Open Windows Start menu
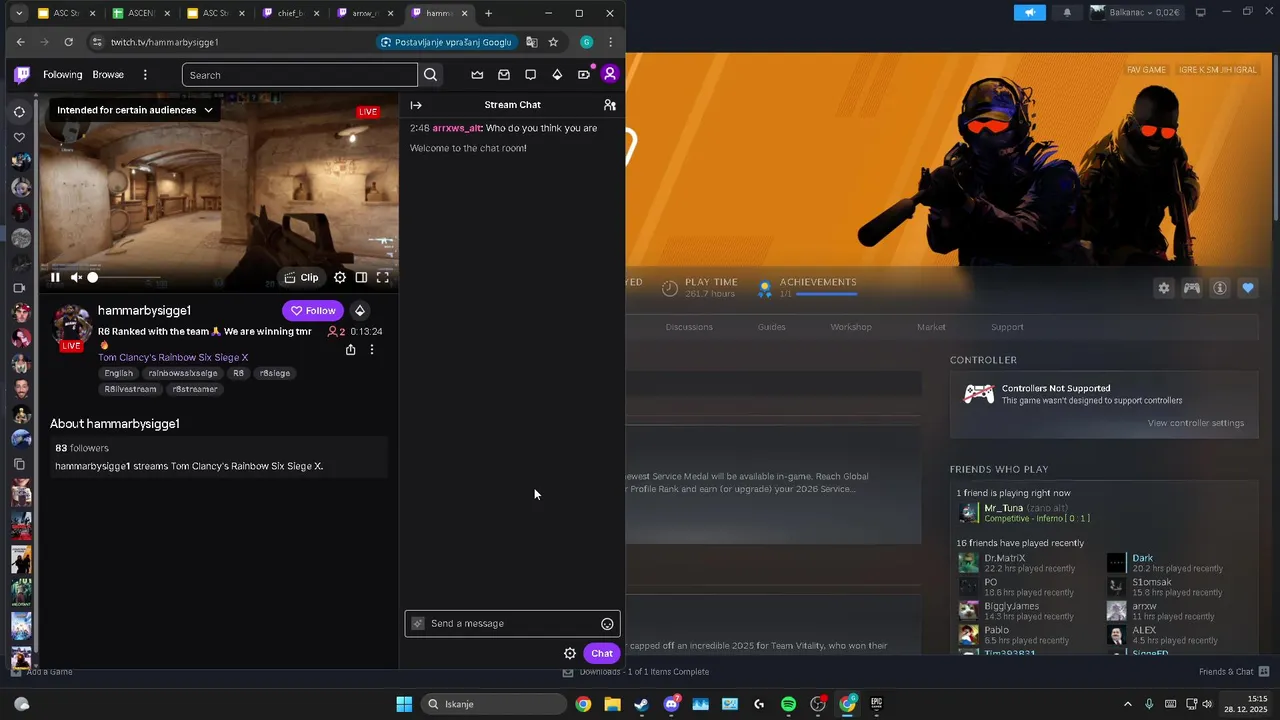Viewport: 1280px width, 720px height. [x=404, y=704]
